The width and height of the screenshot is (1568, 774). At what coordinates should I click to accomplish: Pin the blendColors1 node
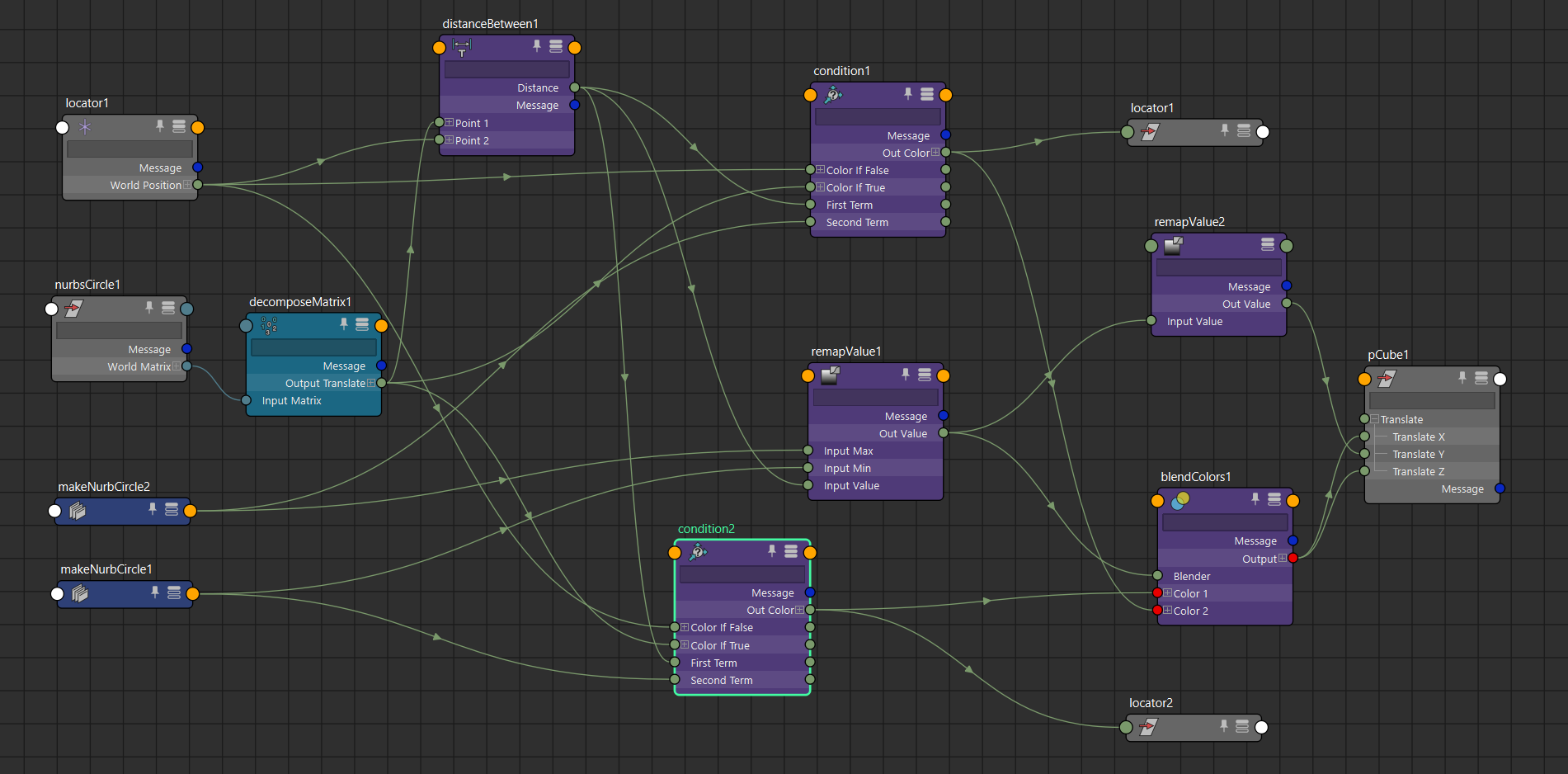[1255, 498]
